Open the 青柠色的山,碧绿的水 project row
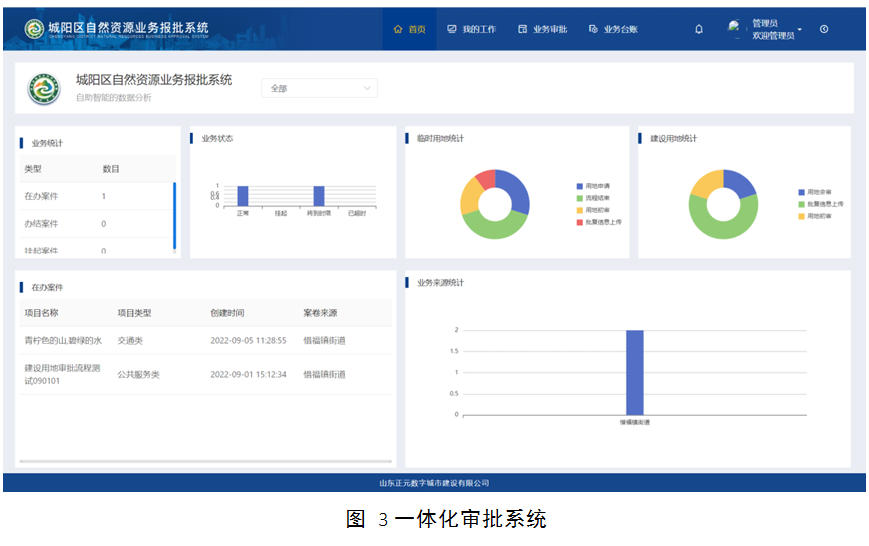 pyautogui.click(x=63, y=341)
